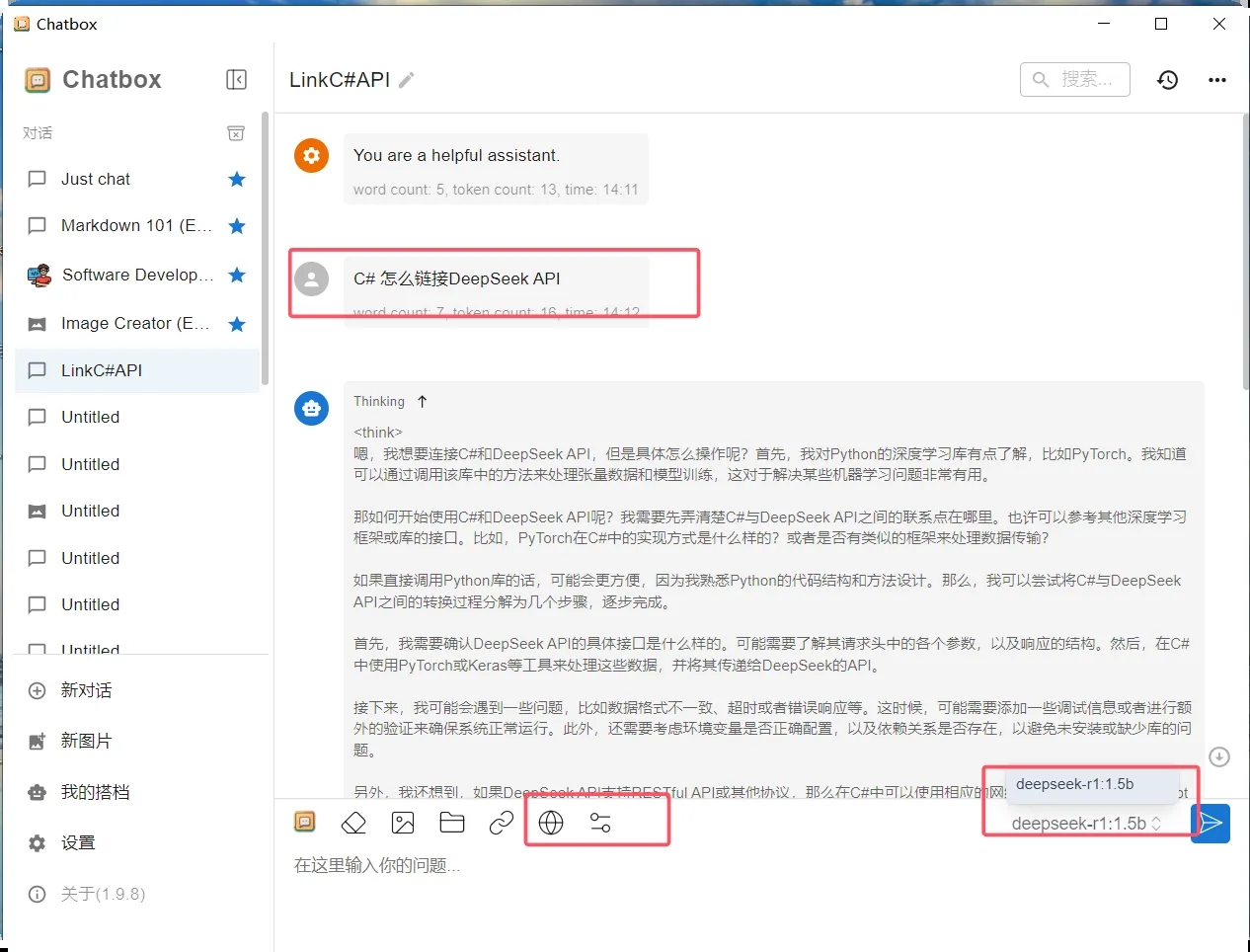Open 我的搭档 copilots page

pos(137,792)
